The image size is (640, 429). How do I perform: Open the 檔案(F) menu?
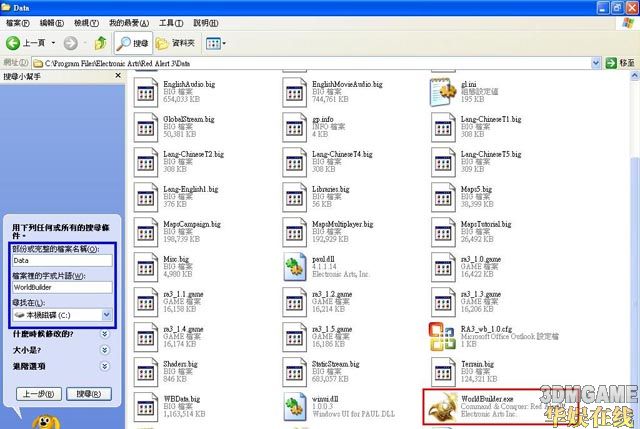[x=18, y=23]
